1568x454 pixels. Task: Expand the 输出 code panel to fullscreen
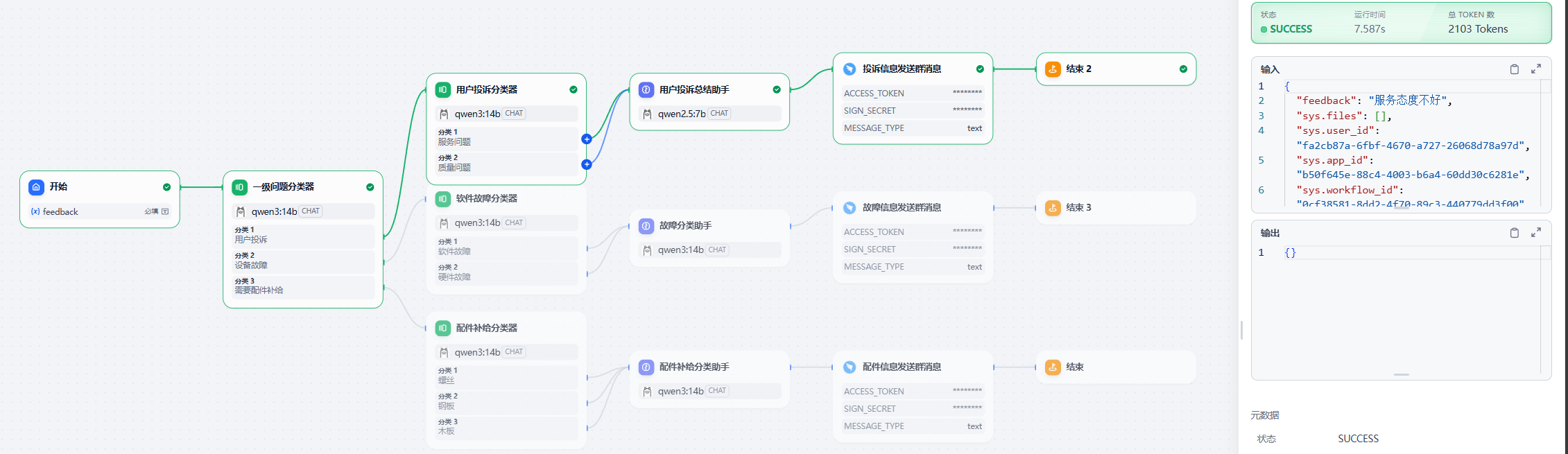pyautogui.click(x=1536, y=233)
